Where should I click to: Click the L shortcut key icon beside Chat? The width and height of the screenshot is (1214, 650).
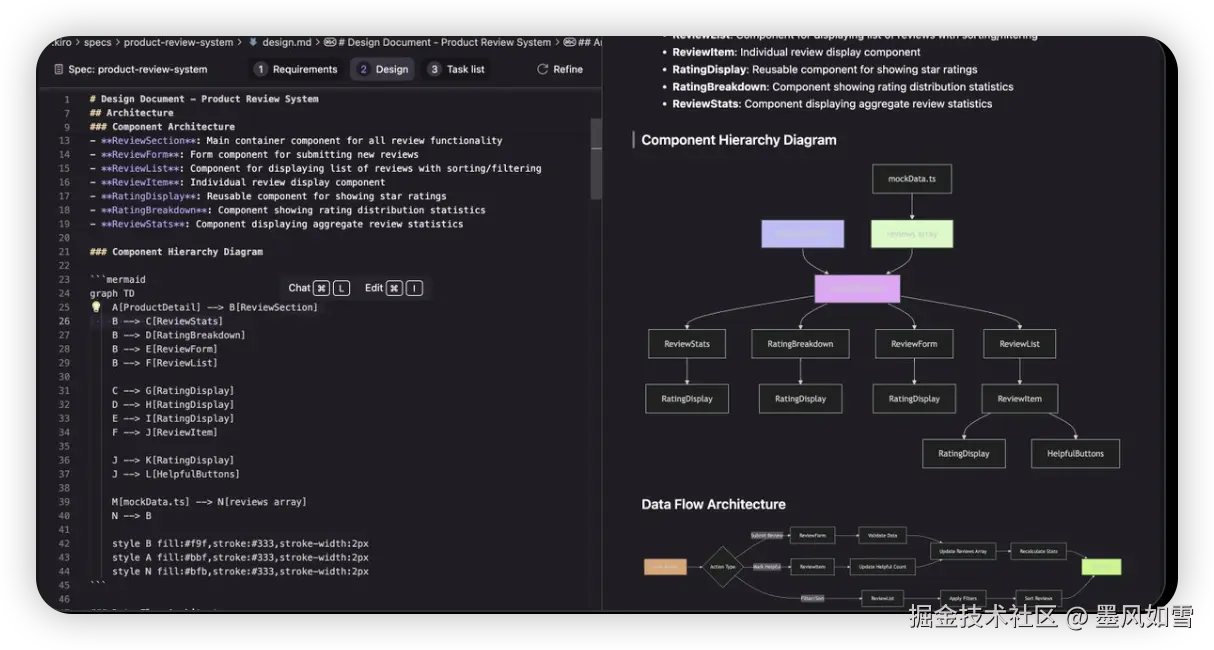[342, 288]
